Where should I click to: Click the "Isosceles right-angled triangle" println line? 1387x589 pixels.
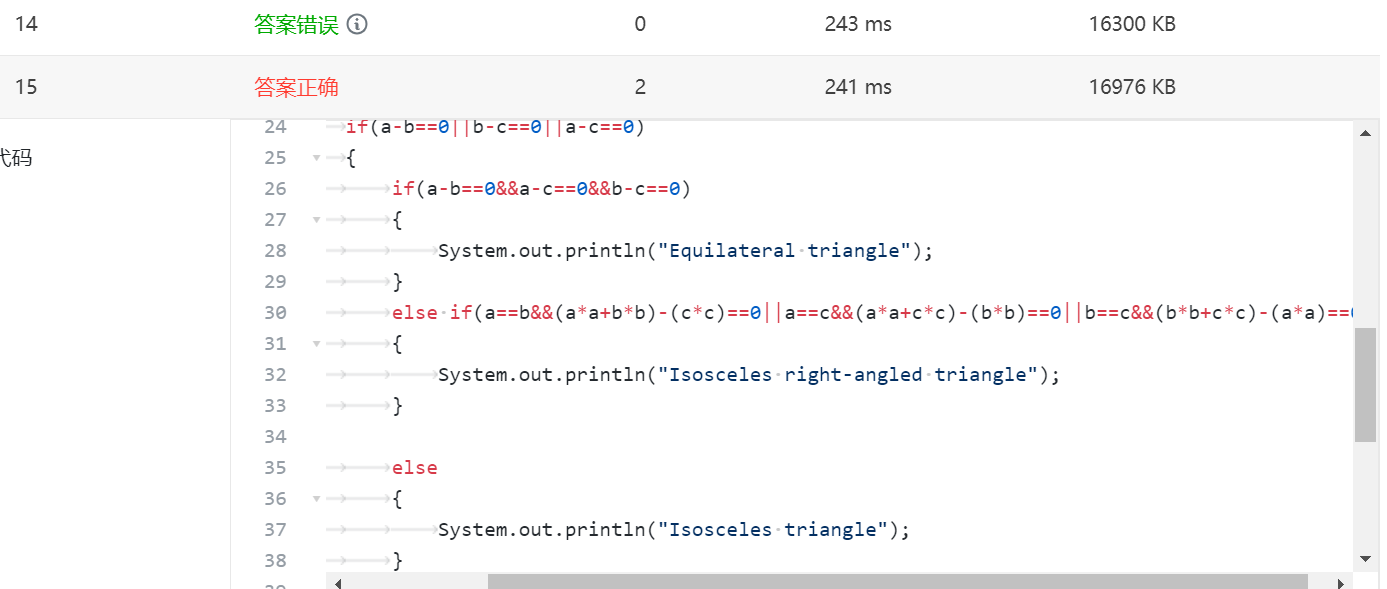coord(748,375)
